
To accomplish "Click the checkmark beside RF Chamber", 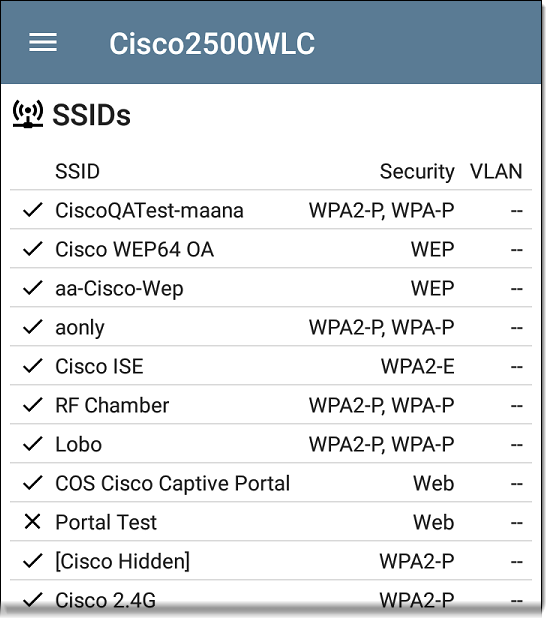I will pyautogui.click(x=32, y=405).
